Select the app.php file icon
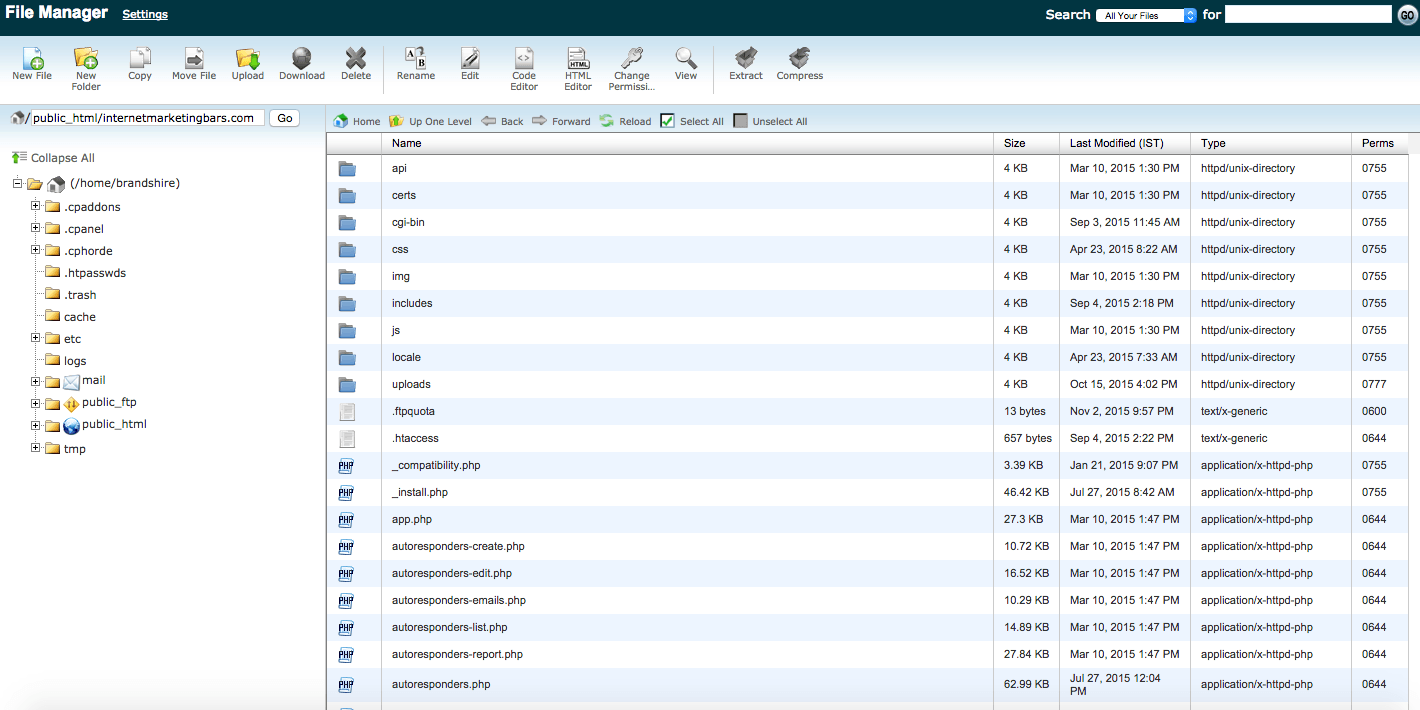The height and width of the screenshot is (710, 1420). (x=346, y=520)
